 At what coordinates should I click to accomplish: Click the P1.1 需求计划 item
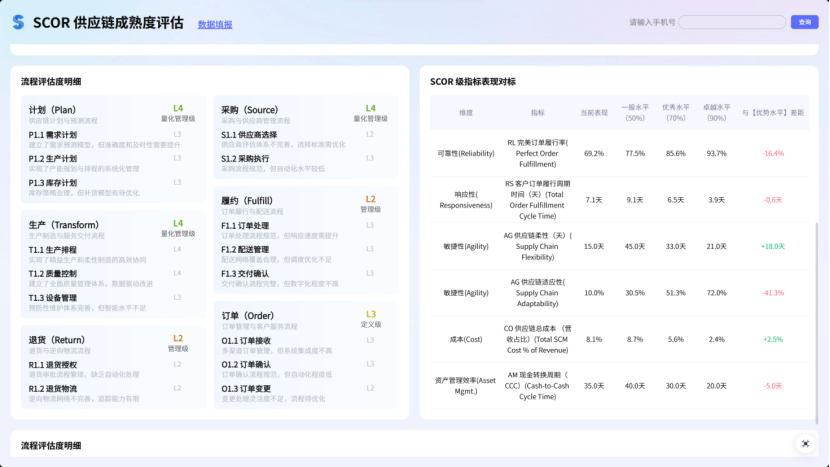(53, 134)
